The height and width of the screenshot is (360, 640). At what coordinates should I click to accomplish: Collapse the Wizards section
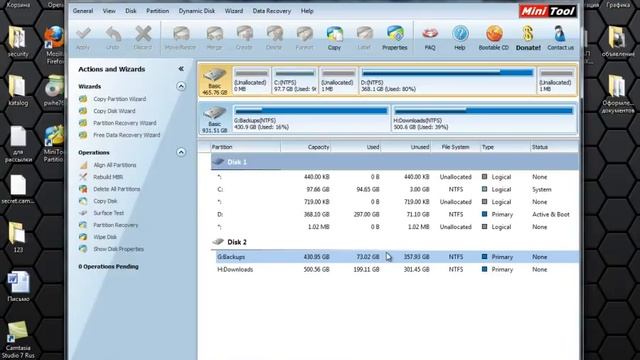181,86
